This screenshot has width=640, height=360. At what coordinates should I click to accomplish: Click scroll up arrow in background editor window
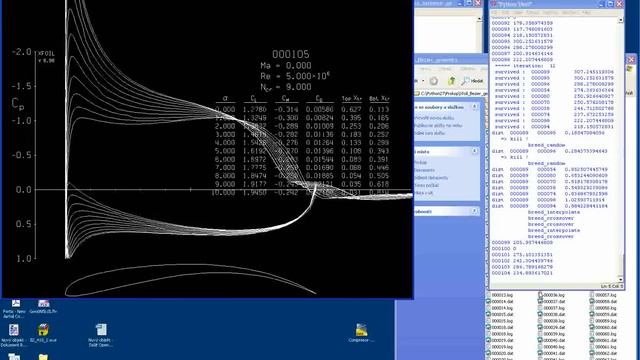tap(480, 19)
